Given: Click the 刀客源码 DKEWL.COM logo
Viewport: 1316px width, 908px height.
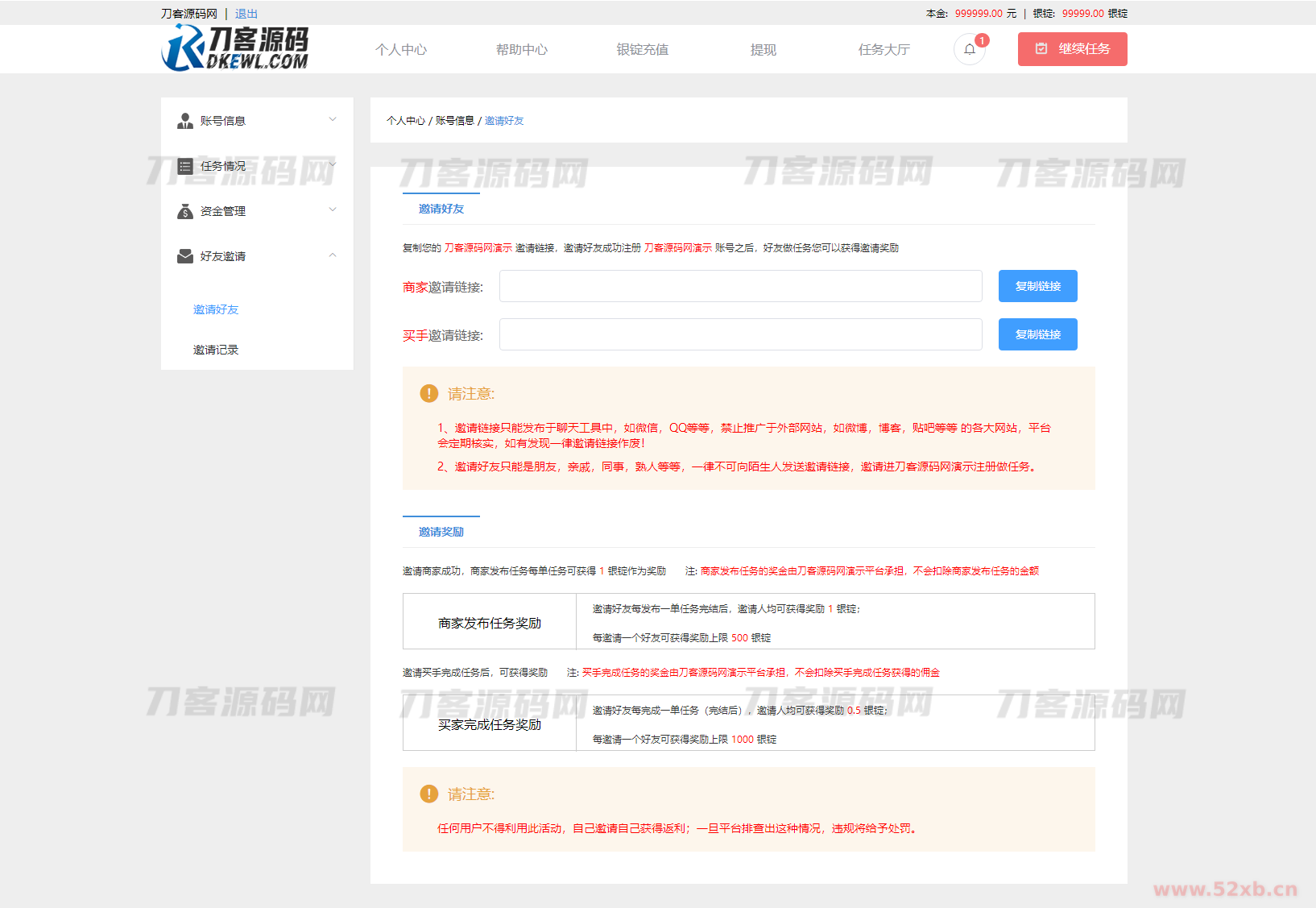Looking at the screenshot, I should click(235, 48).
